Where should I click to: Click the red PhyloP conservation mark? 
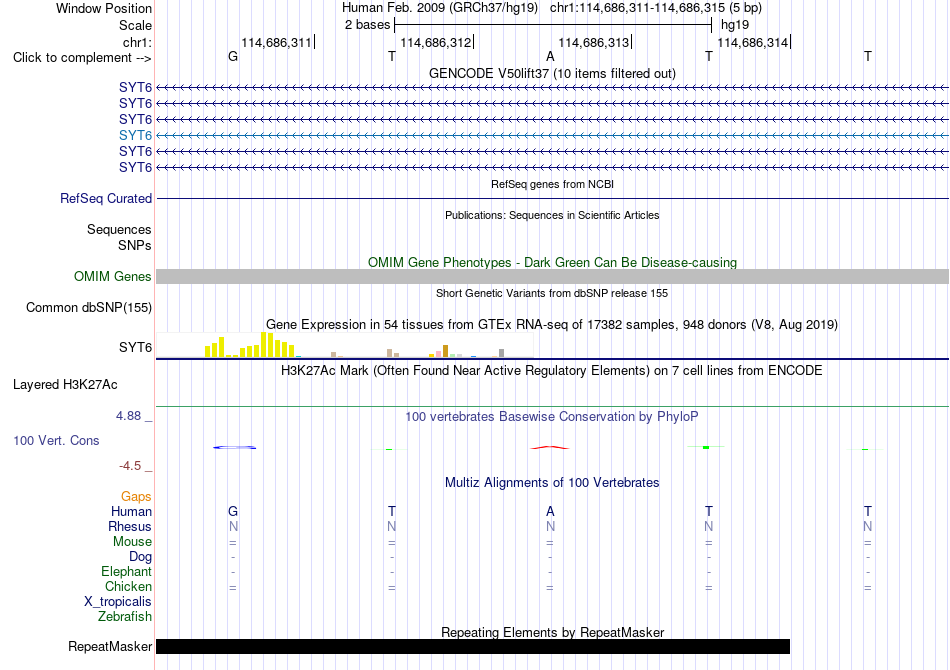(550, 448)
